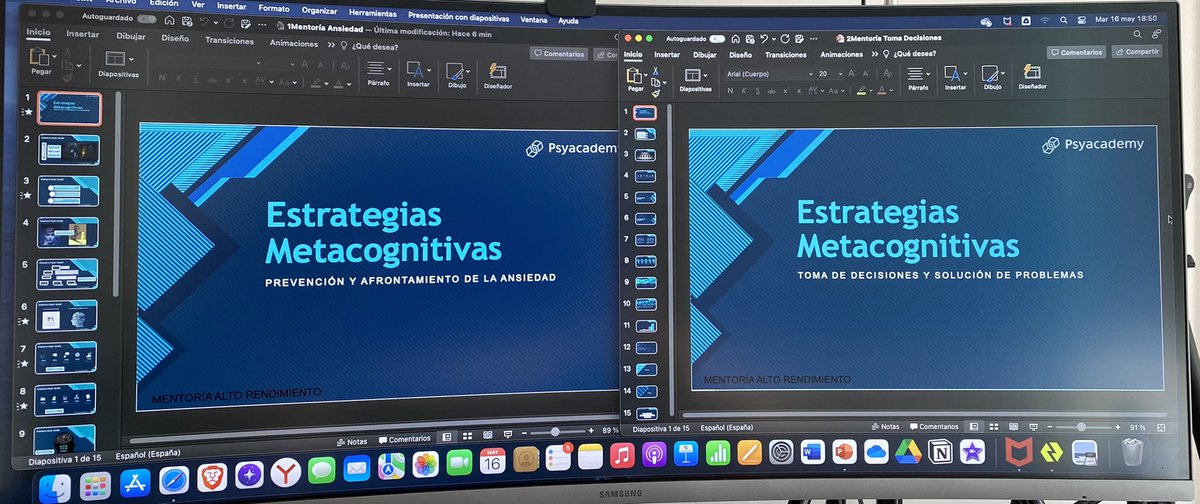Open font color dropdown arrow in right window
Viewport: 1200px width, 504px height.
point(890,91)
